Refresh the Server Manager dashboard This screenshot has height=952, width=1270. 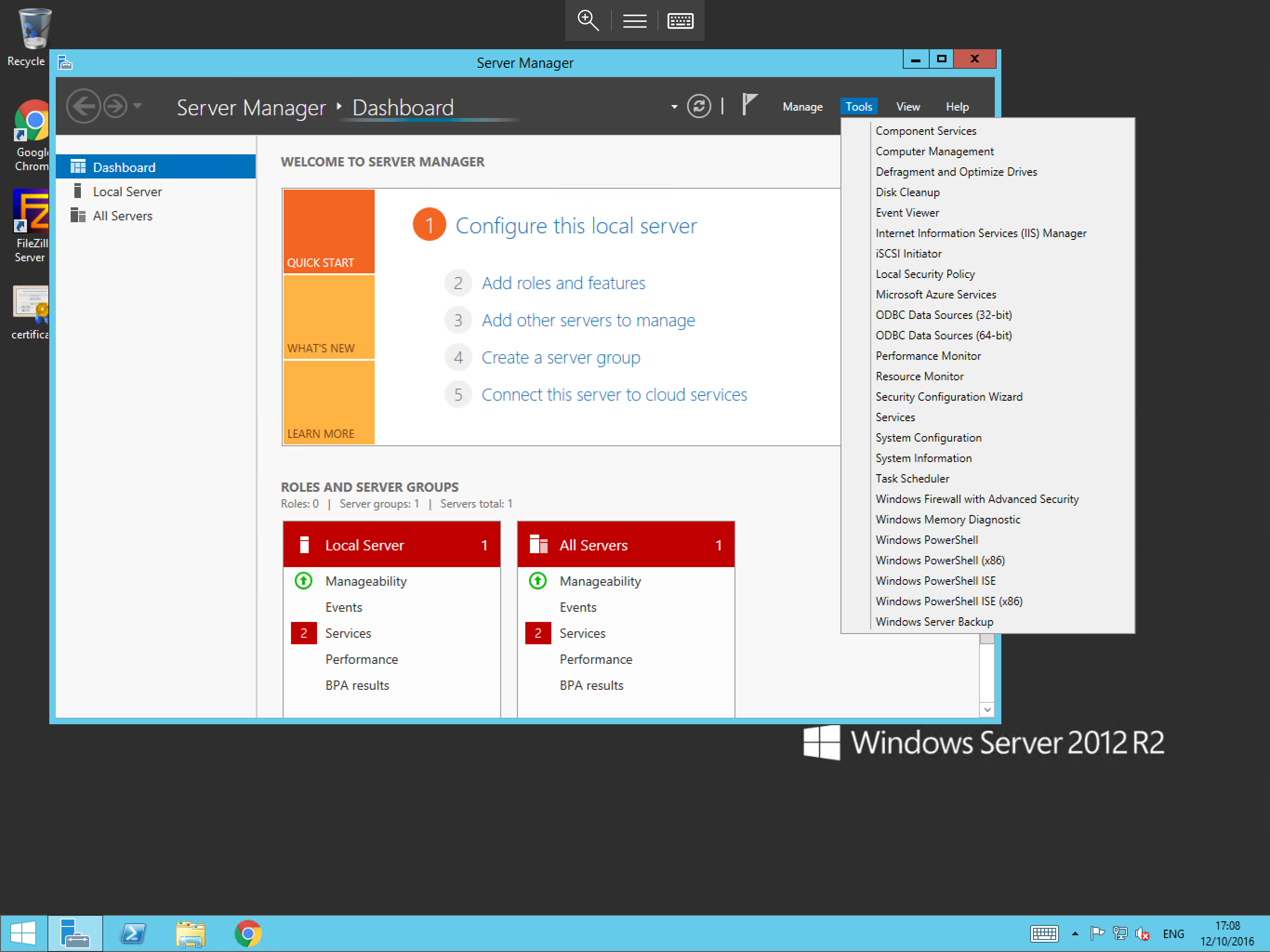click(x=699, y=106)
